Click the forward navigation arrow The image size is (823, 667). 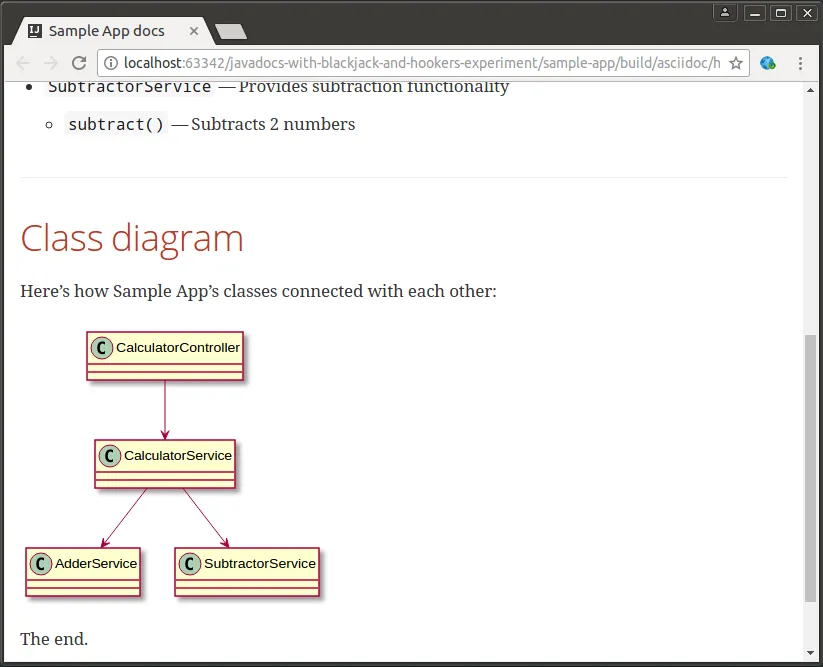51,63
